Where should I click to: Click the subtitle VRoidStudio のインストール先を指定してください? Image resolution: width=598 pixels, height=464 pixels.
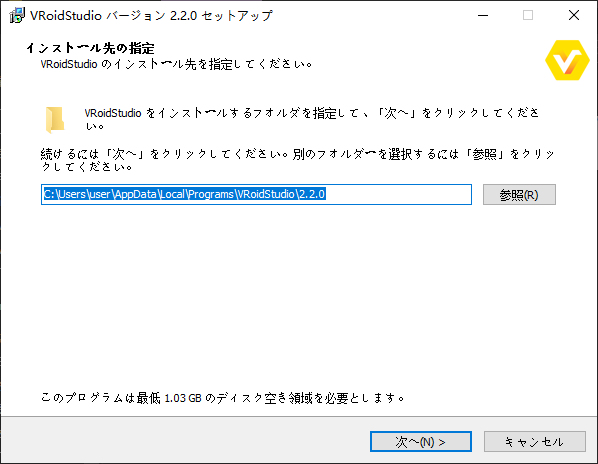(x=177, y=64)
